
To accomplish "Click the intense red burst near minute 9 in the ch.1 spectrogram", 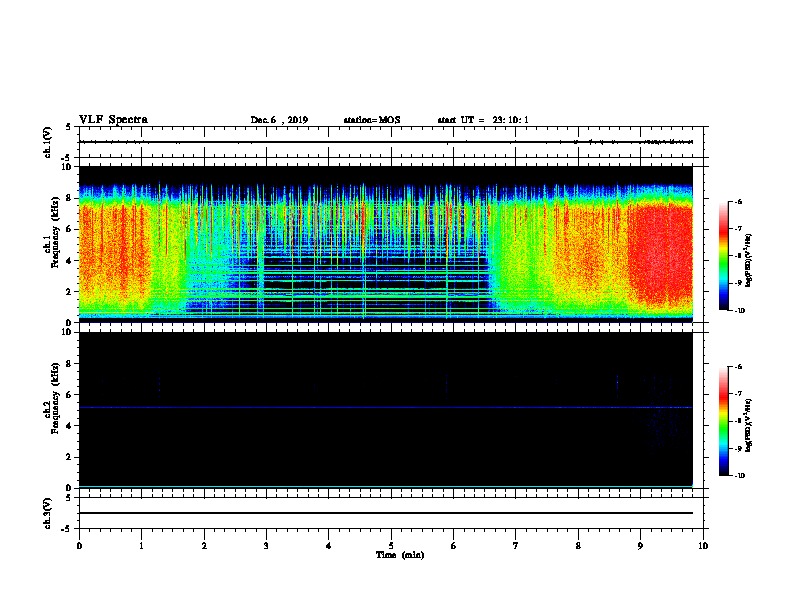I will coord(660,252).
